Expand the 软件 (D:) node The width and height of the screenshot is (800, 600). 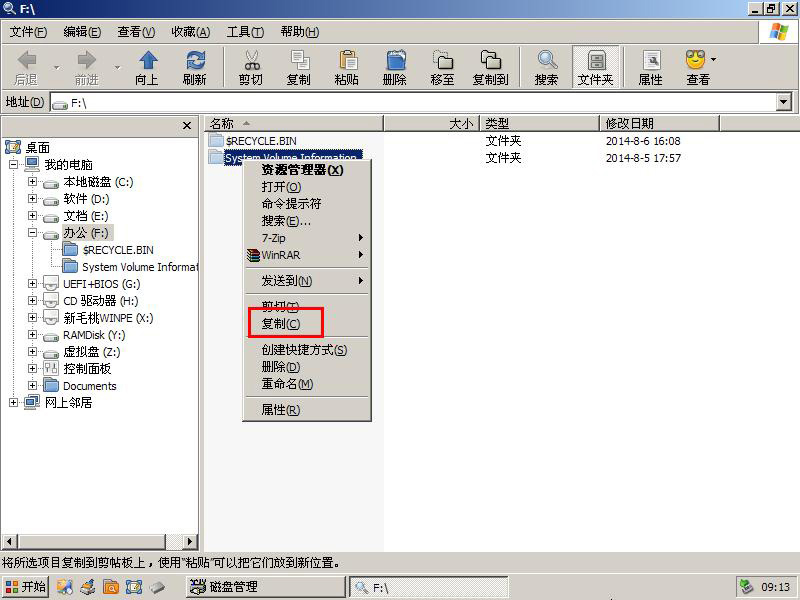point(33,198)
